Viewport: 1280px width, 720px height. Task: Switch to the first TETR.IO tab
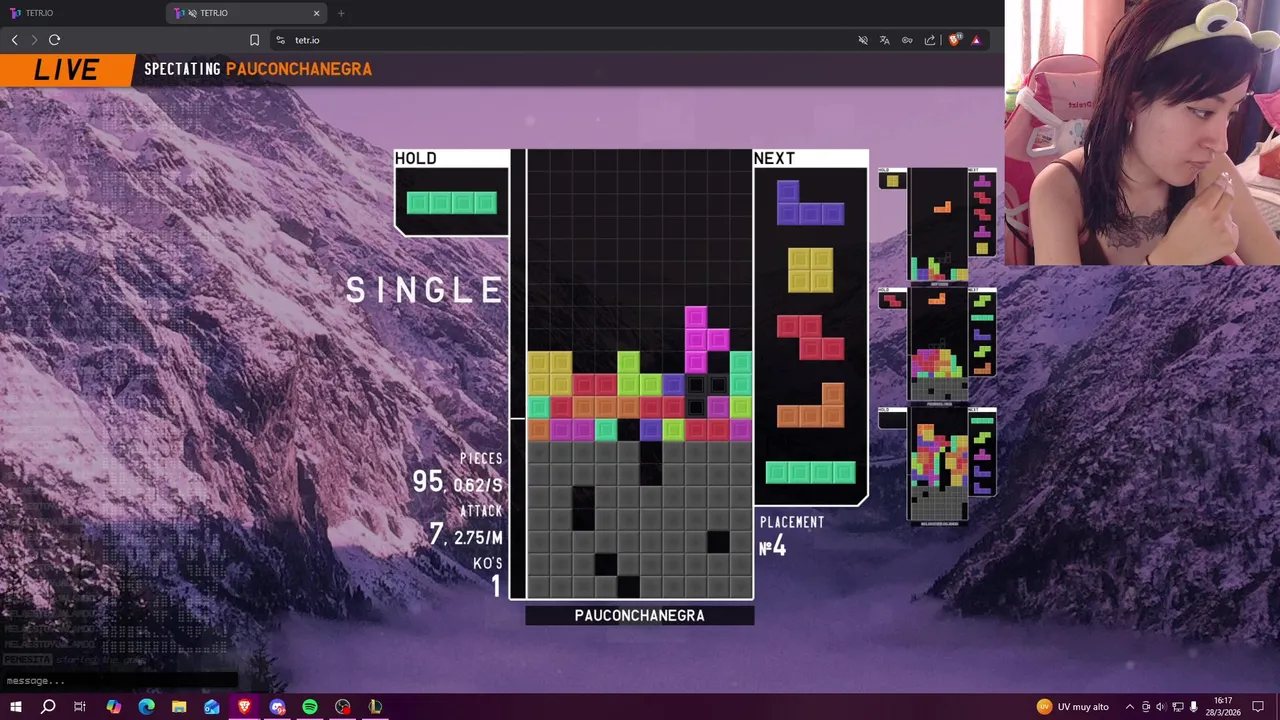pyautogui.click(x=80, y=13)
